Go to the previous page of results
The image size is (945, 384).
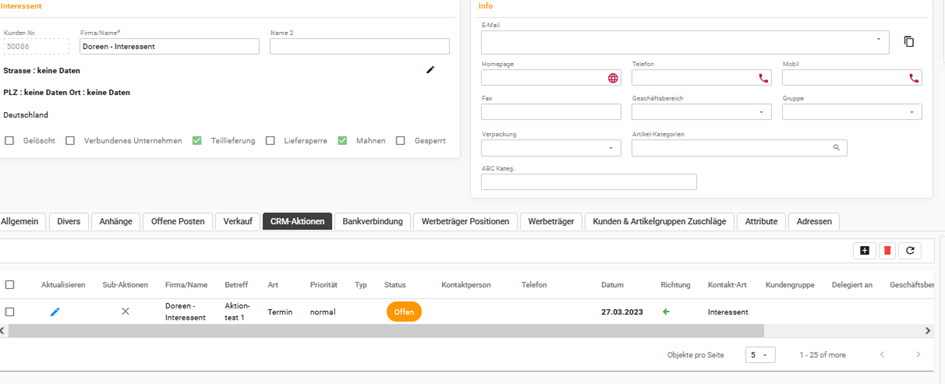pos(882,354)
